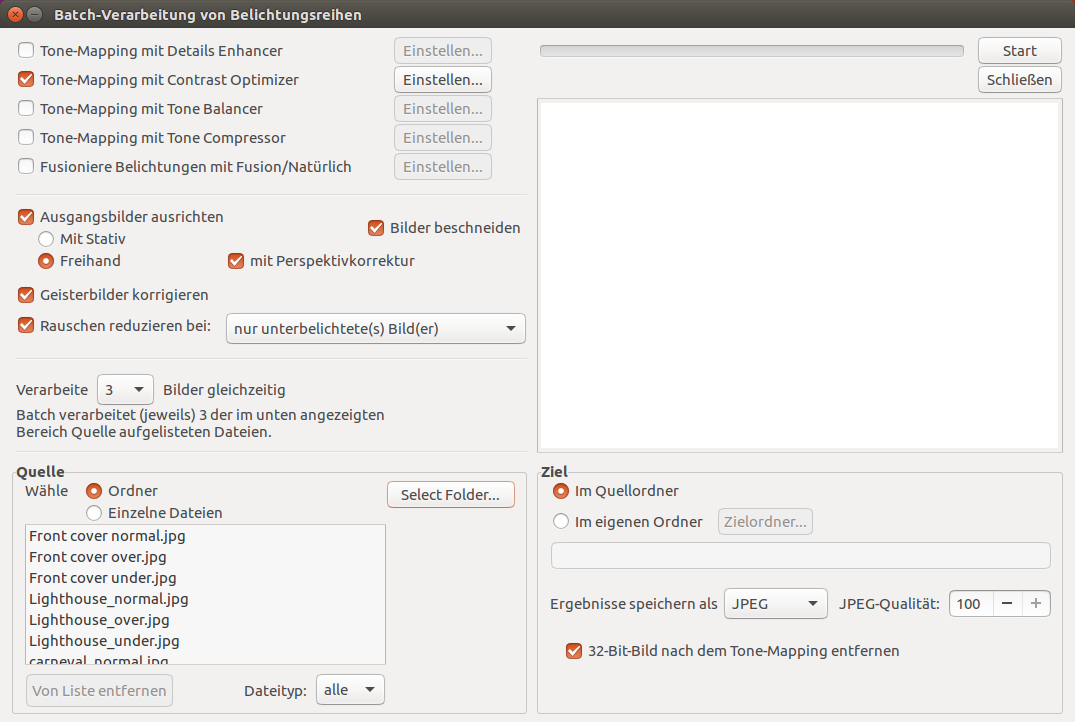The width and height of the screenshot is (1075, 722).
Task: Enable Tone-Mapping mit Details Enhancer checkbox
Action: click(27, 51)
